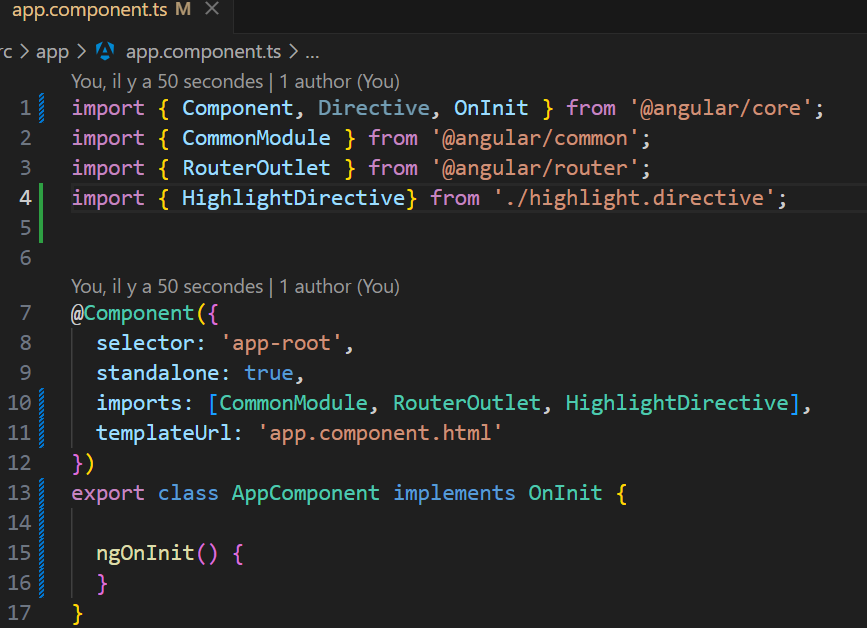Click the 'app-root' selector string
This screenshot has width=867, height=628.
pyautogui.click(x=281, y=343)
